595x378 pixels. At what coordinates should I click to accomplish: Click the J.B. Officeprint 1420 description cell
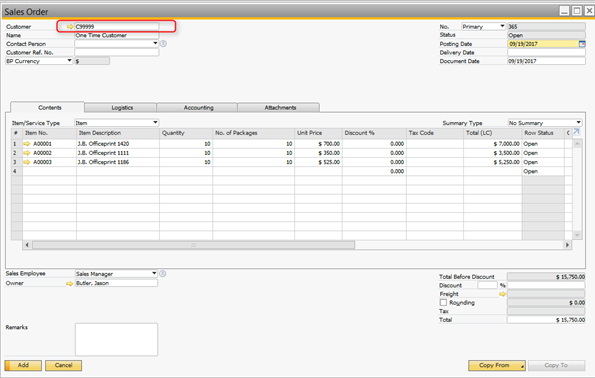(118, 144)
